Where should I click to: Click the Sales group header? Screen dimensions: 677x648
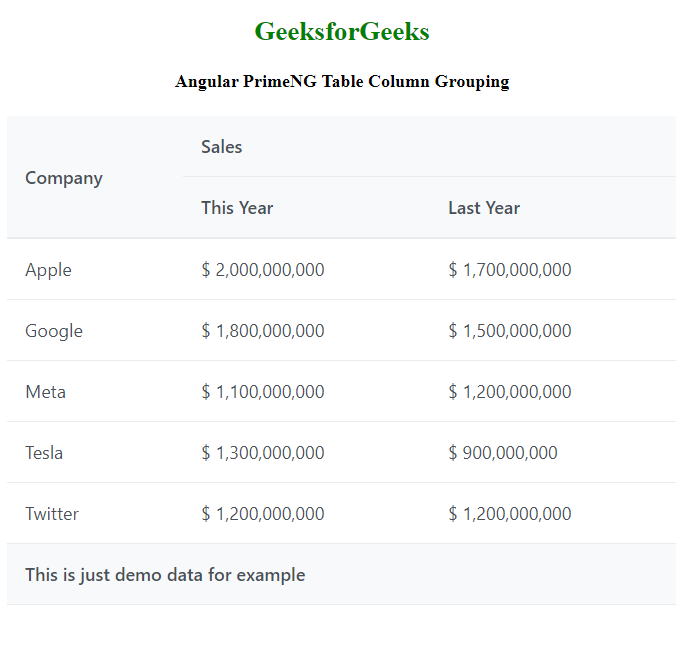(222, 147)
